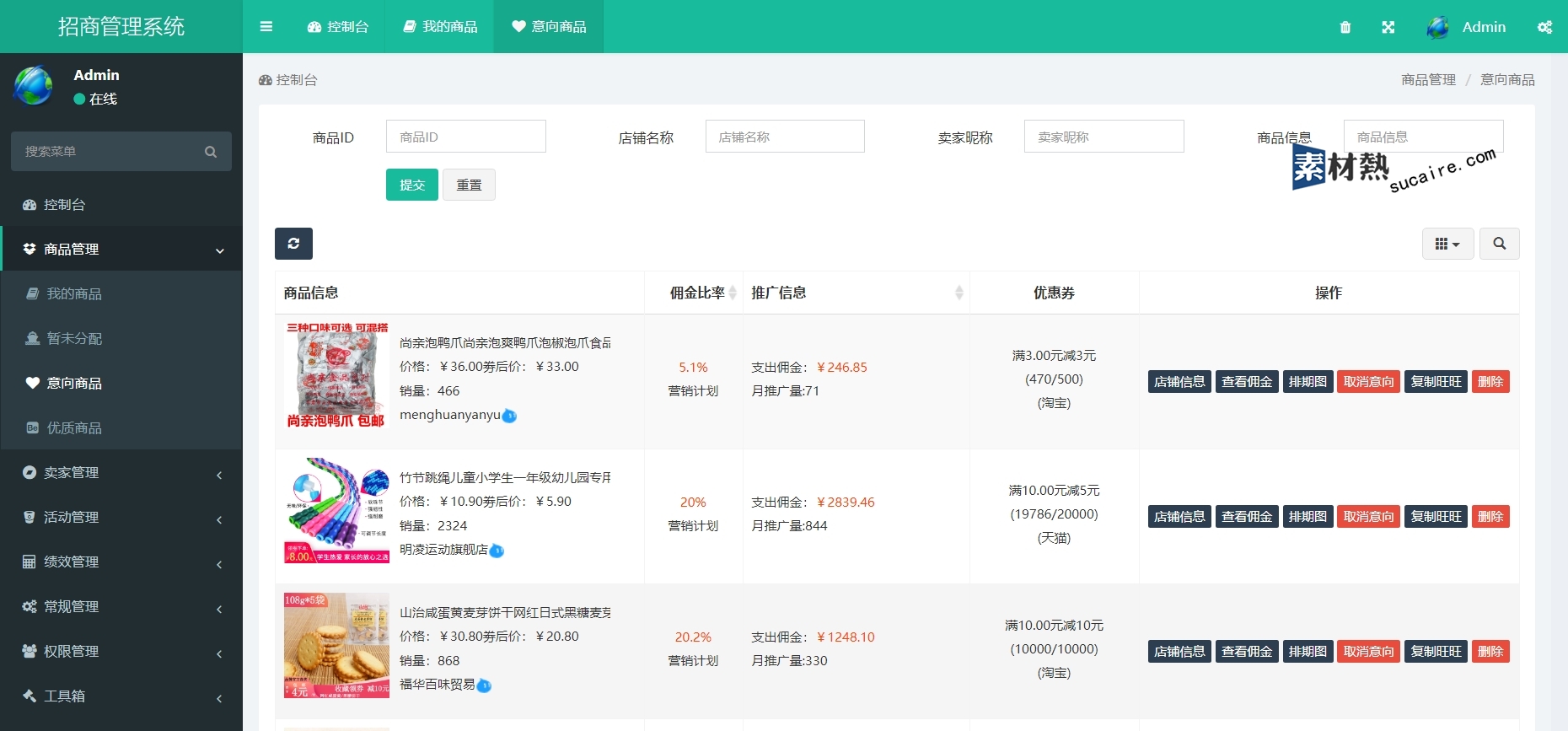Click 取消意向 for 竹节跳绳 row
1568x731 pixels.
point(1368,516)
